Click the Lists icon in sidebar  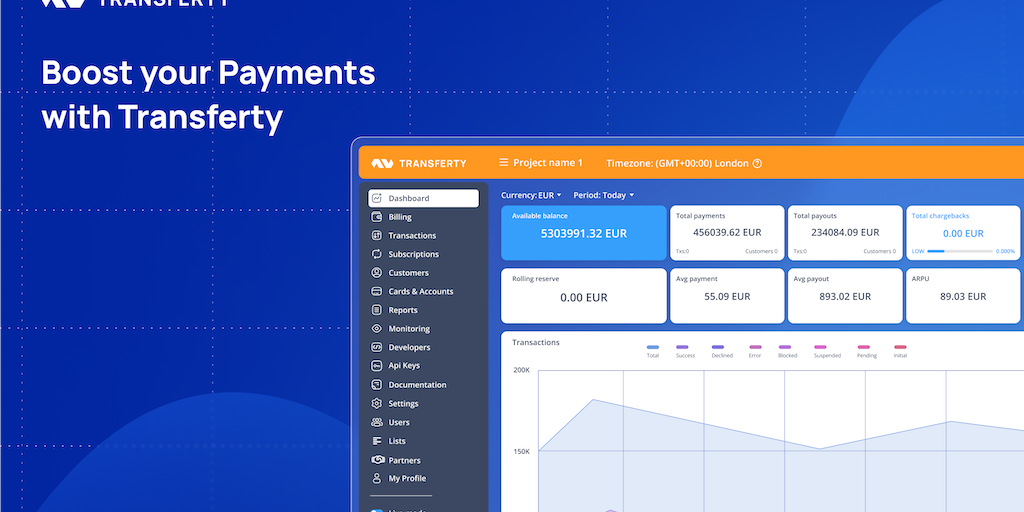(x=376, y=441)
